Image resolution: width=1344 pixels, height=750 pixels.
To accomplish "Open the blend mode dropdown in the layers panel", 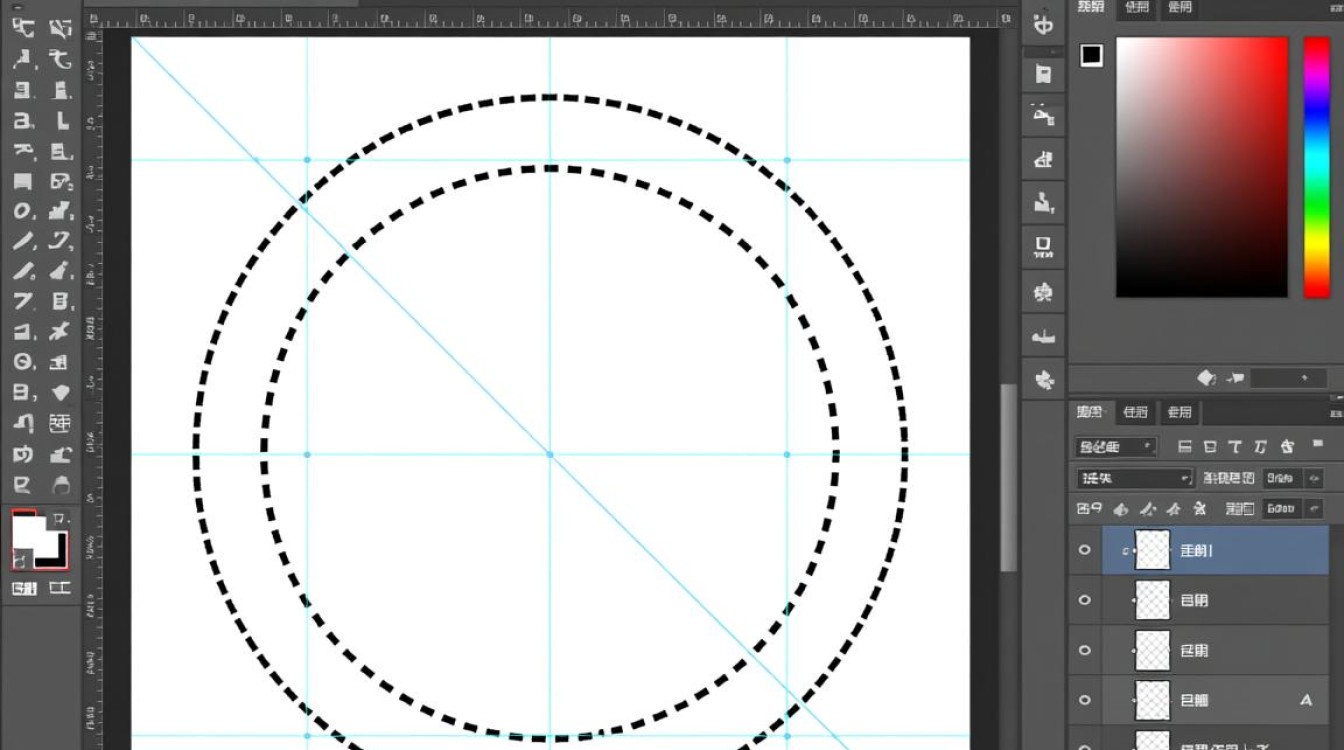I will pyautogui.click(x=1136, y=478).
